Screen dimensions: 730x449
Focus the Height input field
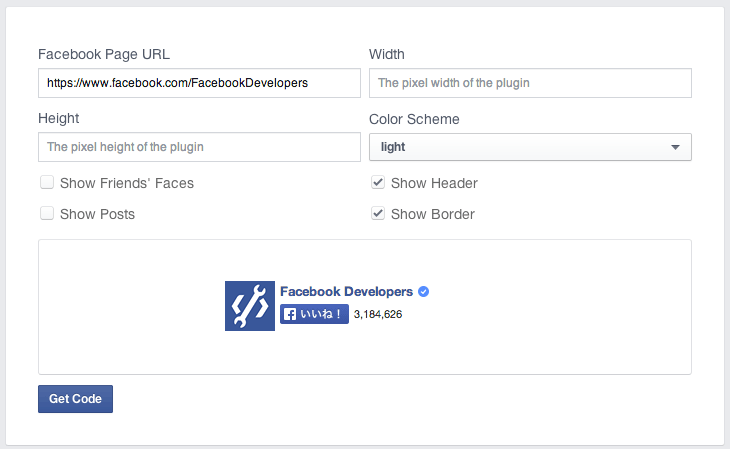[x=199, y=147]
